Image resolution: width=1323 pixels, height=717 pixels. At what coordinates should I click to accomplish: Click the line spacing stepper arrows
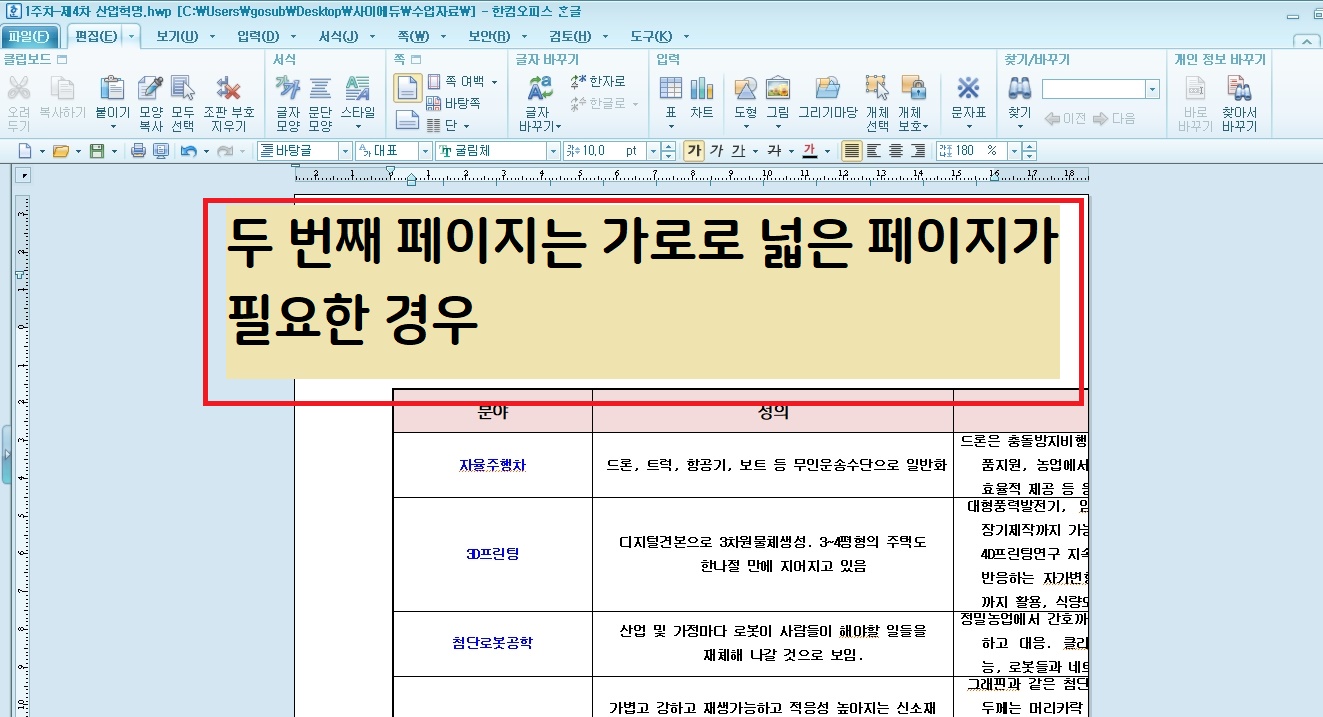point(1030,151)
